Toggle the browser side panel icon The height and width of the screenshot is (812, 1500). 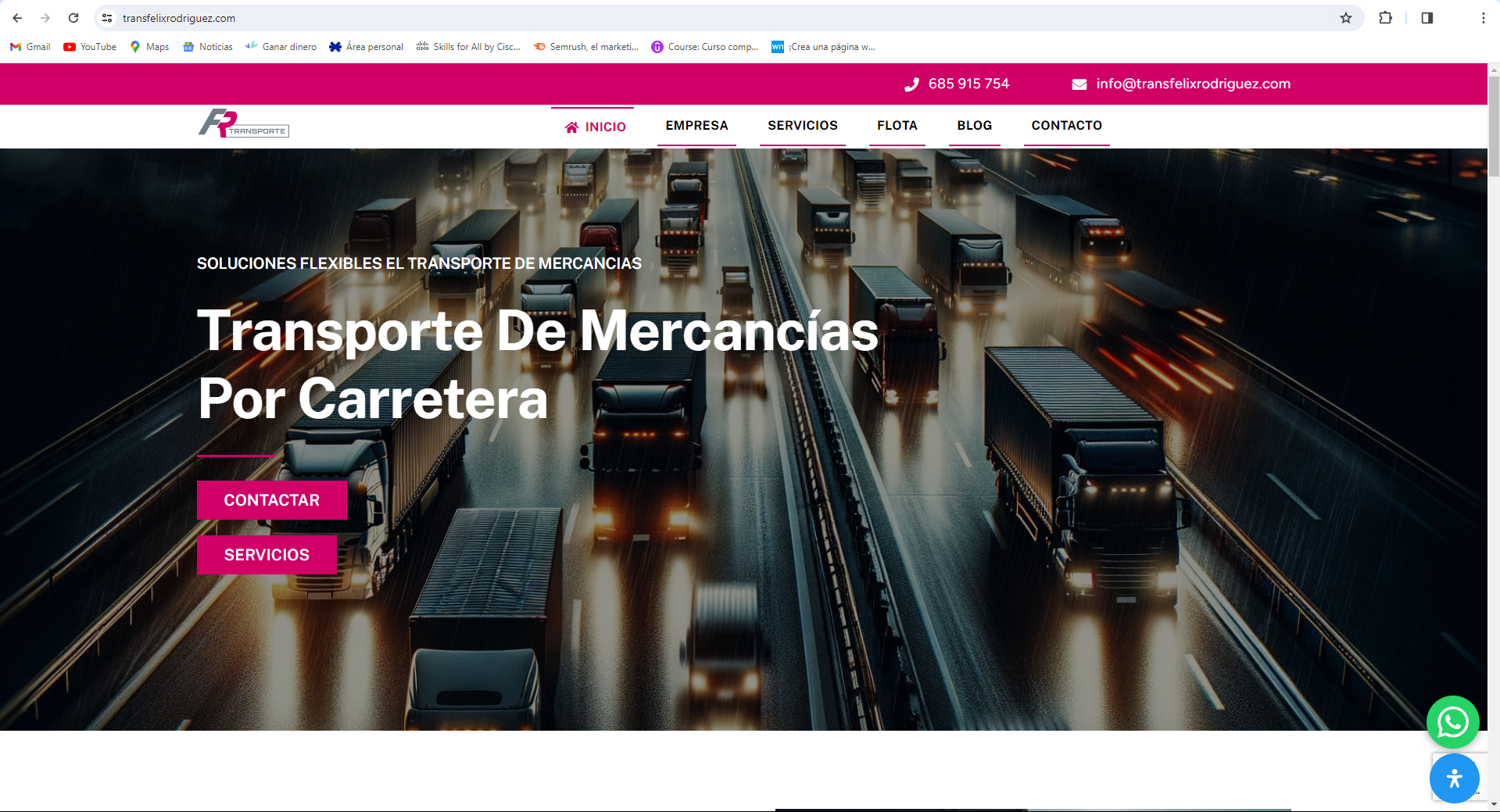point(1427,18)
